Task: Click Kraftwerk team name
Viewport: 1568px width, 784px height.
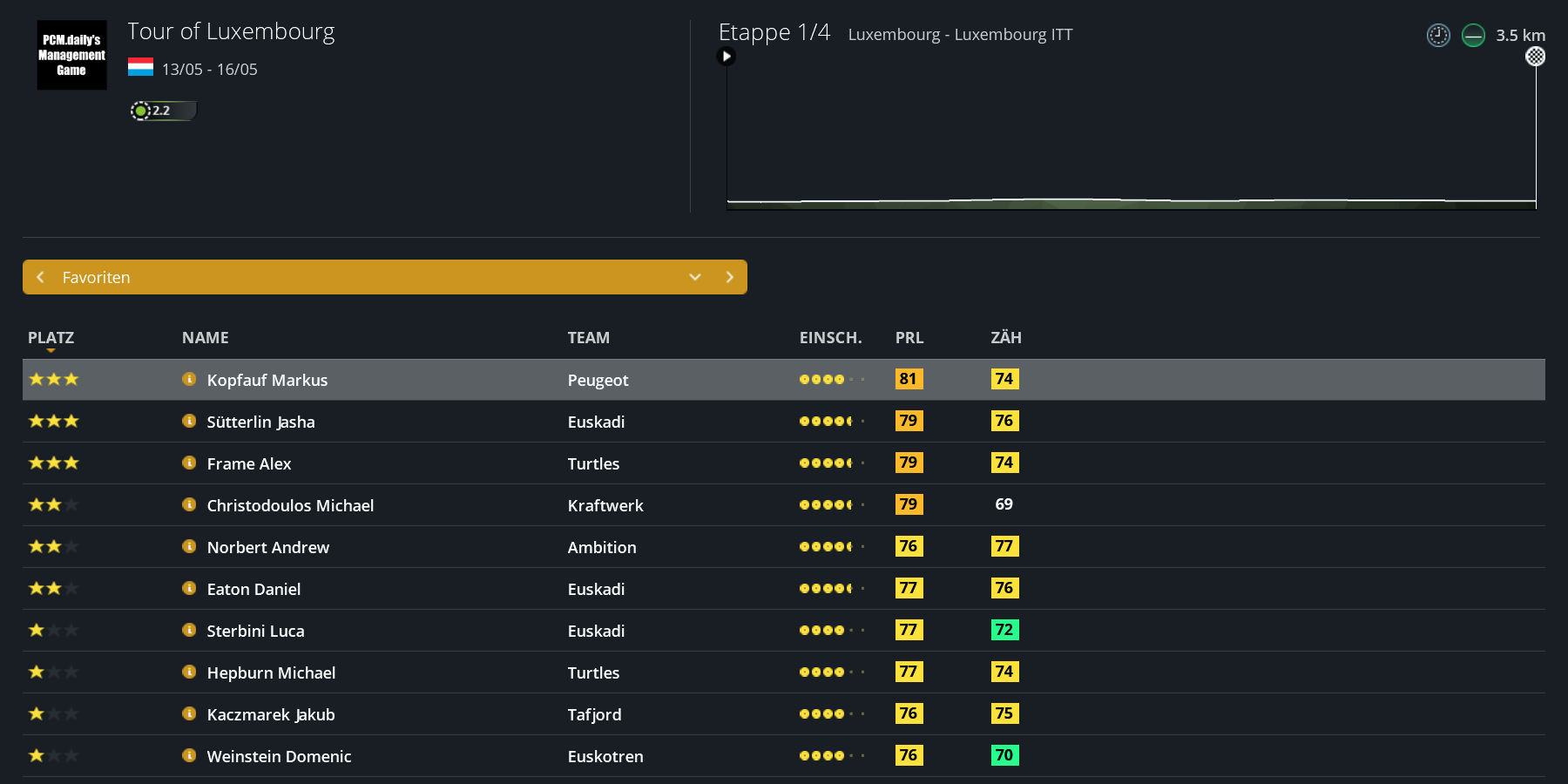Action: click(x=605, y=505)
